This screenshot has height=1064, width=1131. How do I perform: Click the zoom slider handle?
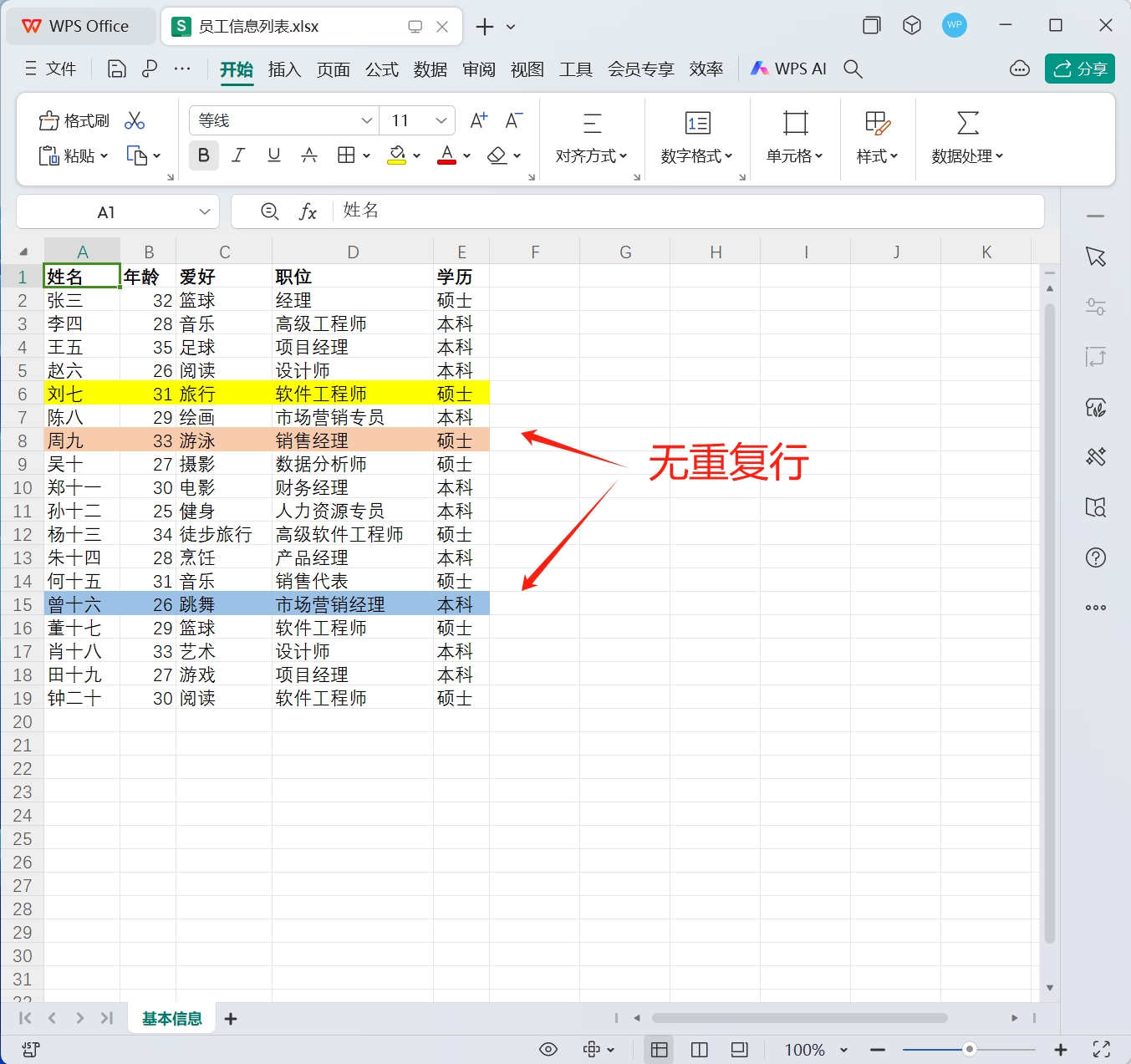click(x=969, y=1050)
